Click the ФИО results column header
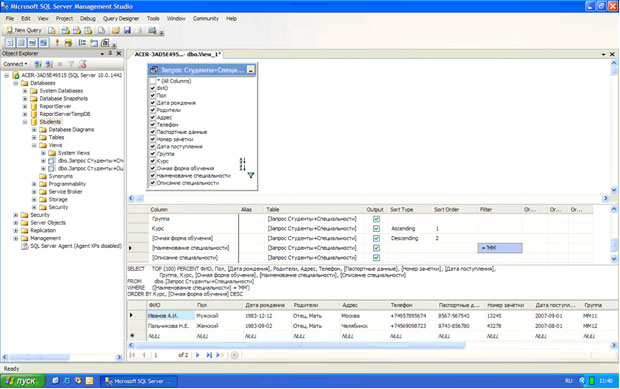The image size is (620, 389). [x=170, y=305]
